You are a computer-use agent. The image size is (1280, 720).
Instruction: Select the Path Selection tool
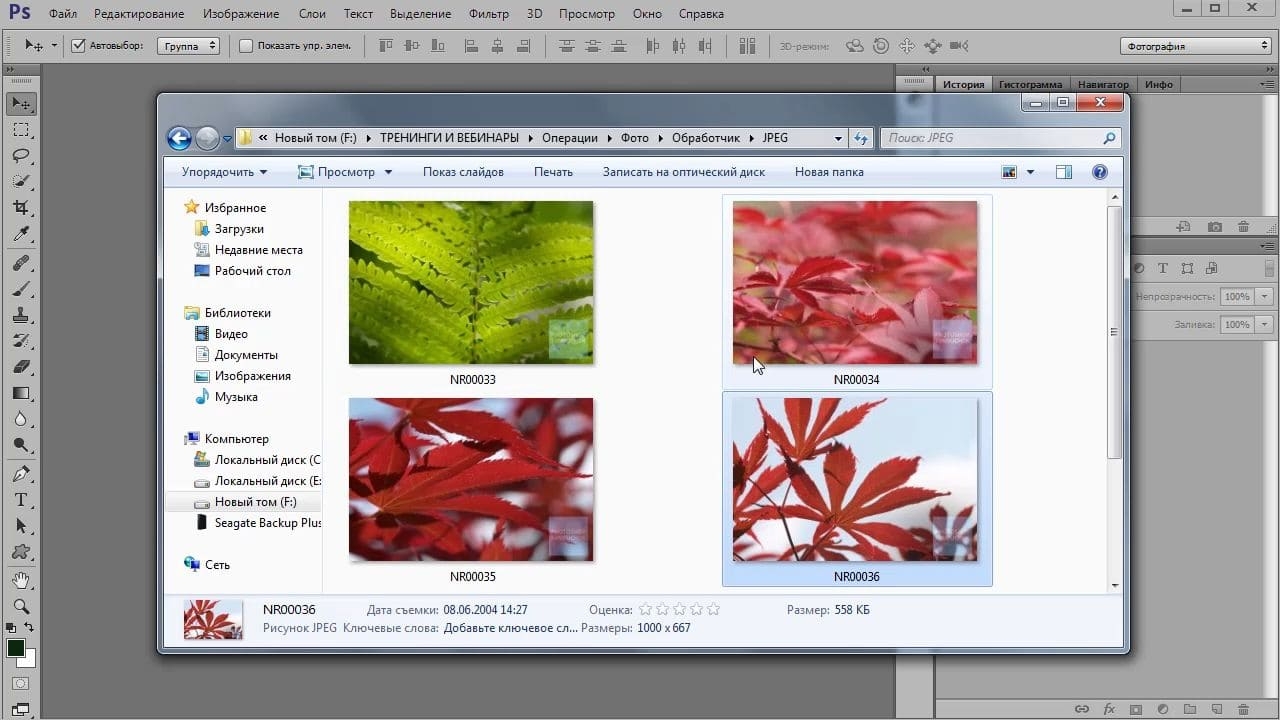[x=21, y=526]
